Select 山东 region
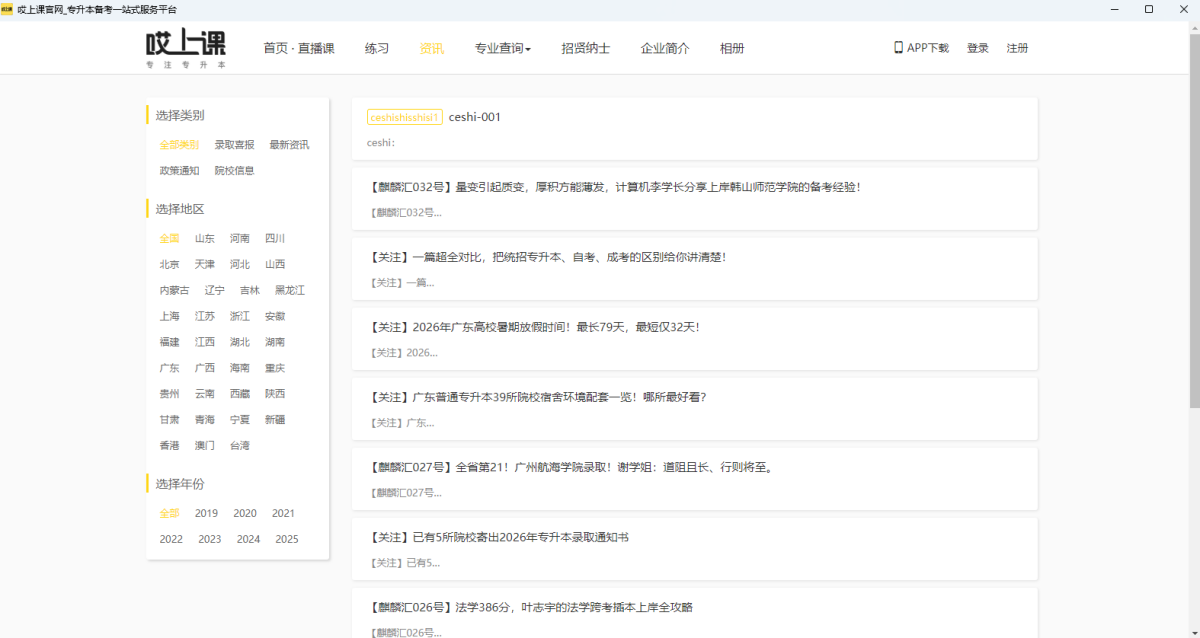The image size is (1200, 638). (x=204, y=239)
